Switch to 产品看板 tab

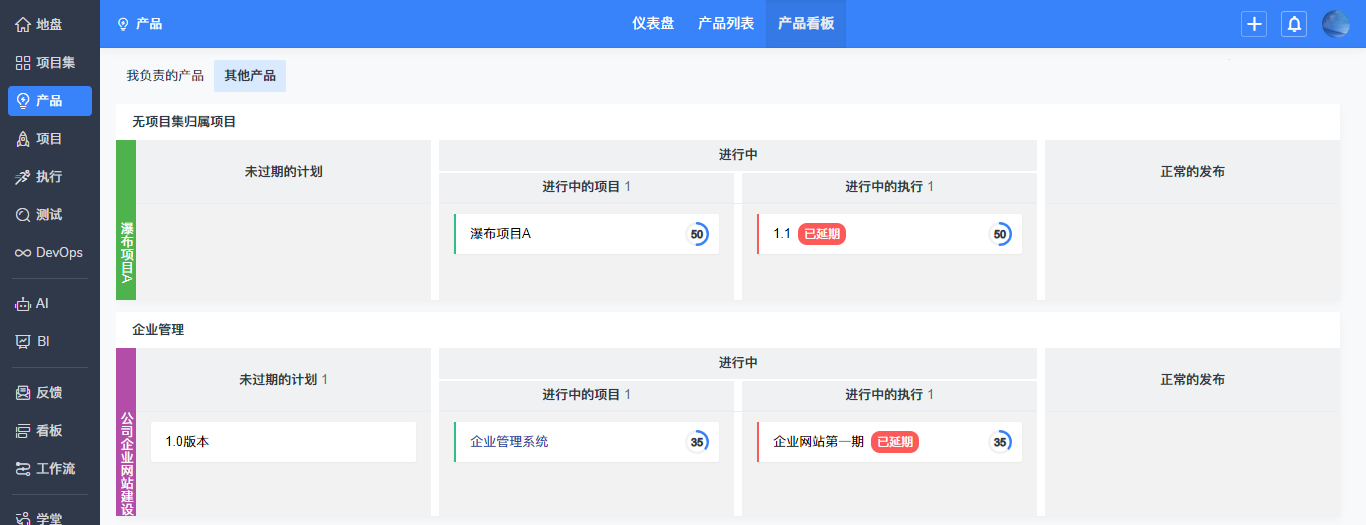806,24
